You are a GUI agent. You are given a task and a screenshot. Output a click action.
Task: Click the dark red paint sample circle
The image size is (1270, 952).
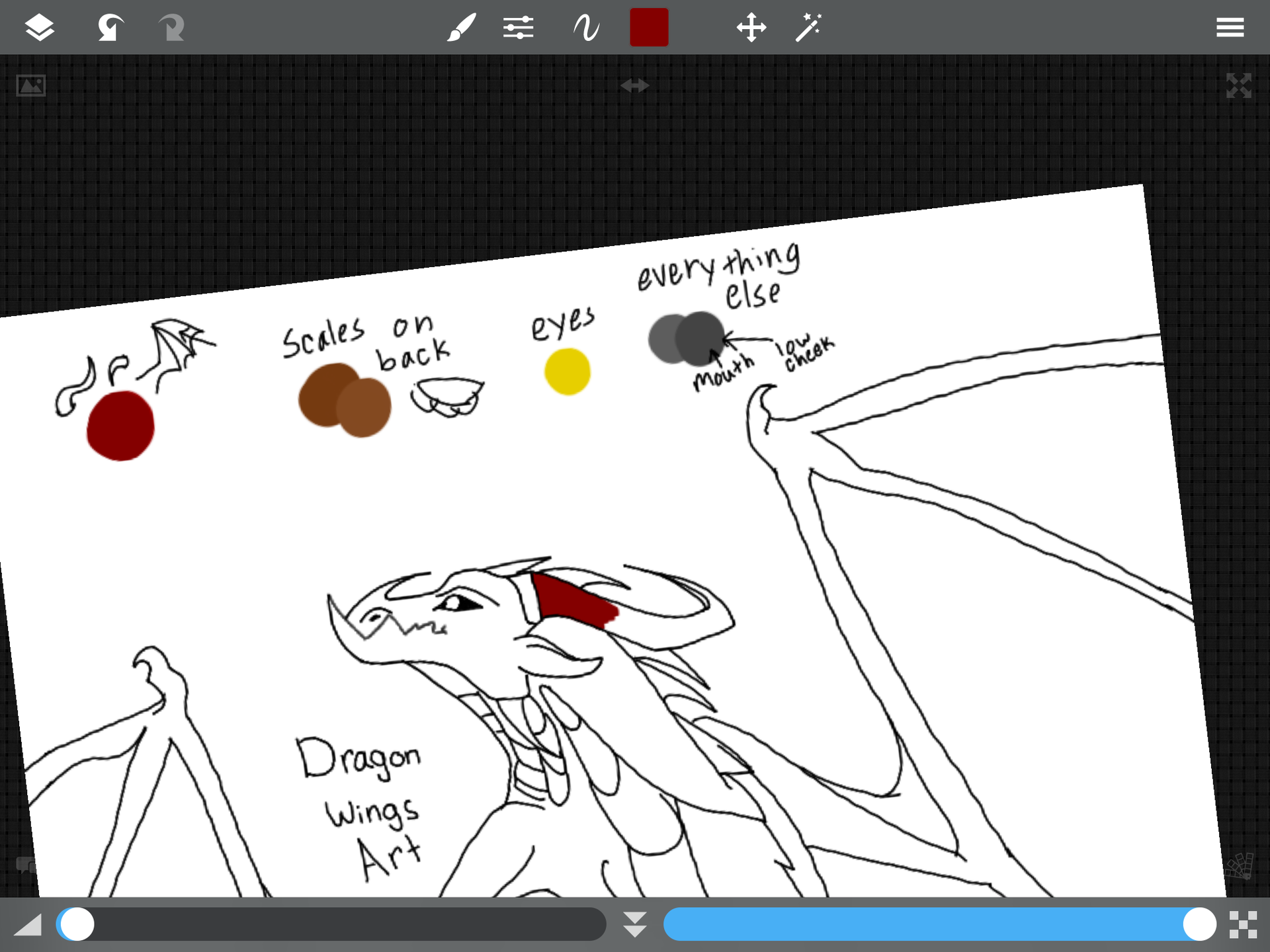(x=120, y=426)
